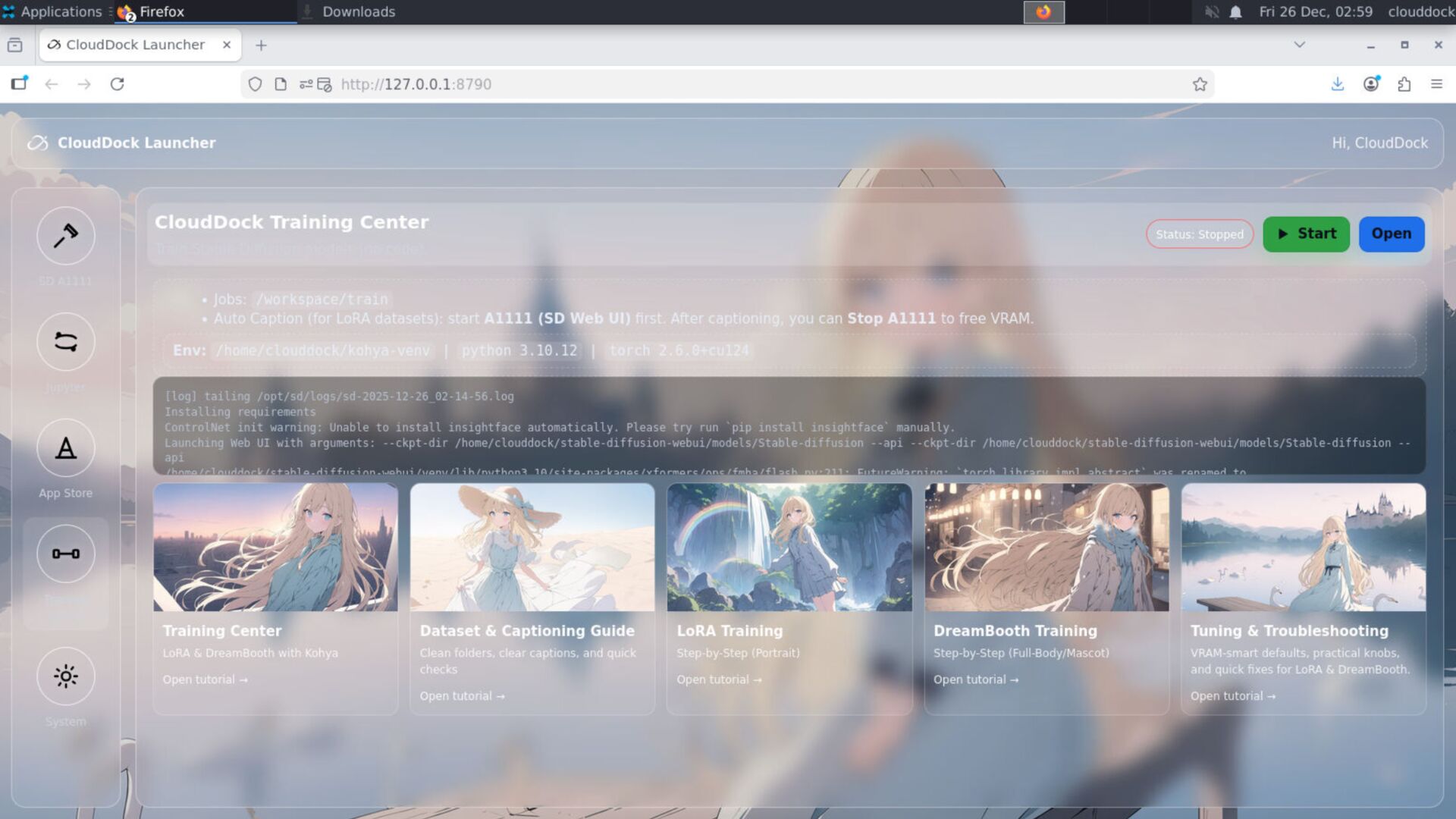Toggle the bookmark star for this page
This screenshot has height=819, width=1456.
click(x=1200, y=84)
